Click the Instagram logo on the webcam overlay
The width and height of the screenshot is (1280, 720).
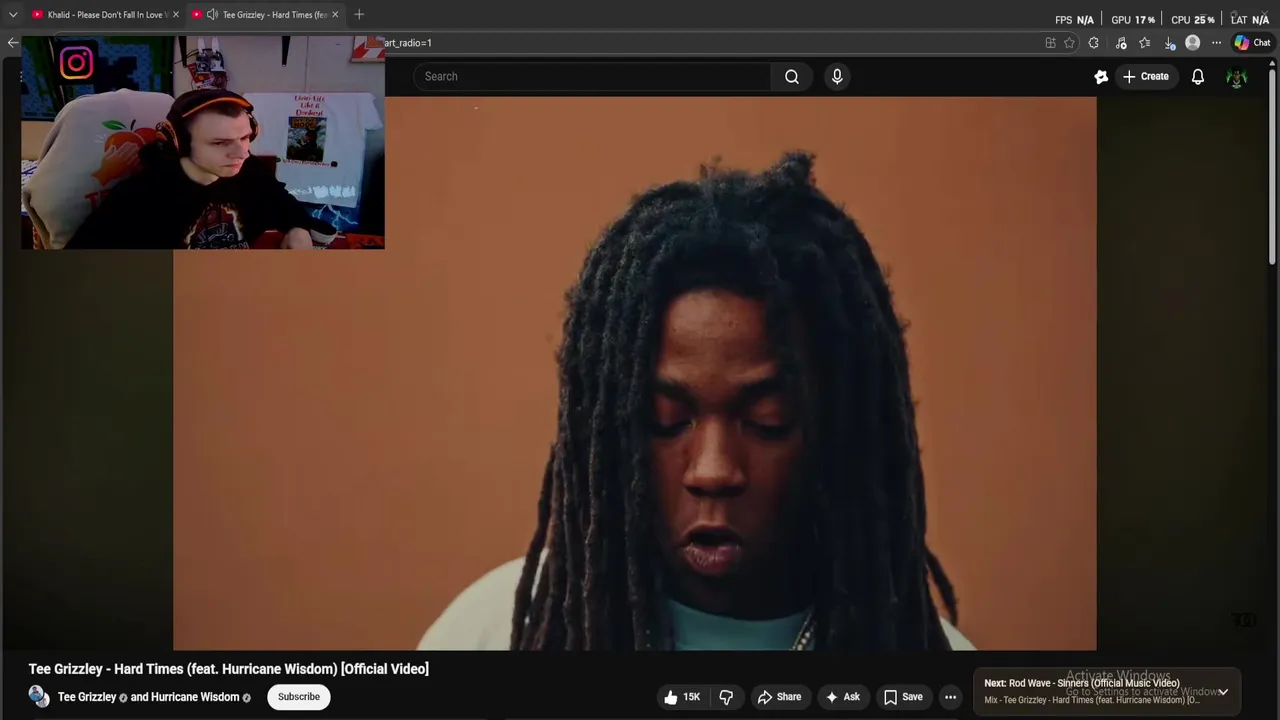[76, 63]
